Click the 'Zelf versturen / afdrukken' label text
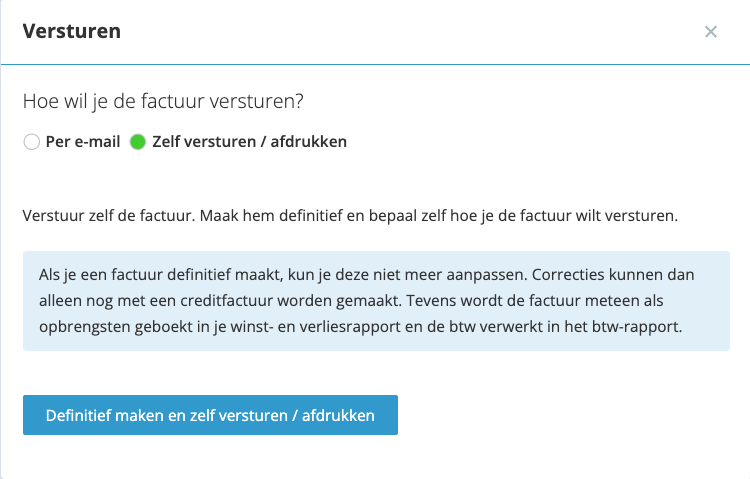The image size is (750, 479). point(249,142)
